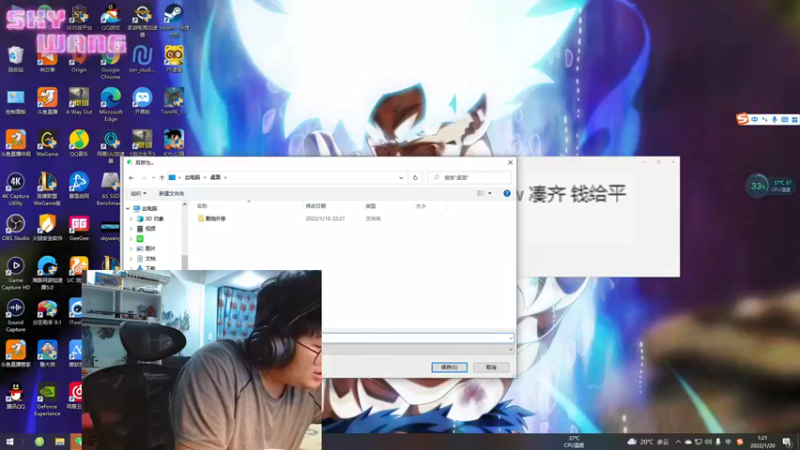The height and width of the screenshot is (450, 800).
Task: Open the 分区助手 9.1 shortcut
Action: 47,312
